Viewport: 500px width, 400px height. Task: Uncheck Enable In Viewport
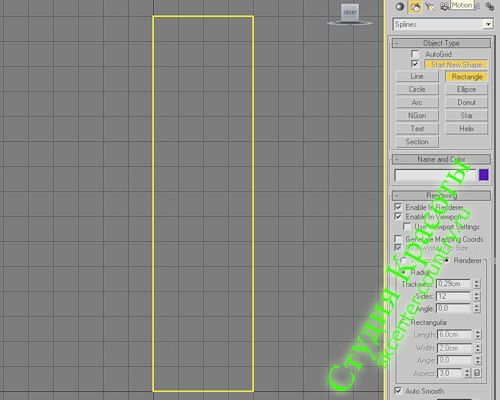398,216
